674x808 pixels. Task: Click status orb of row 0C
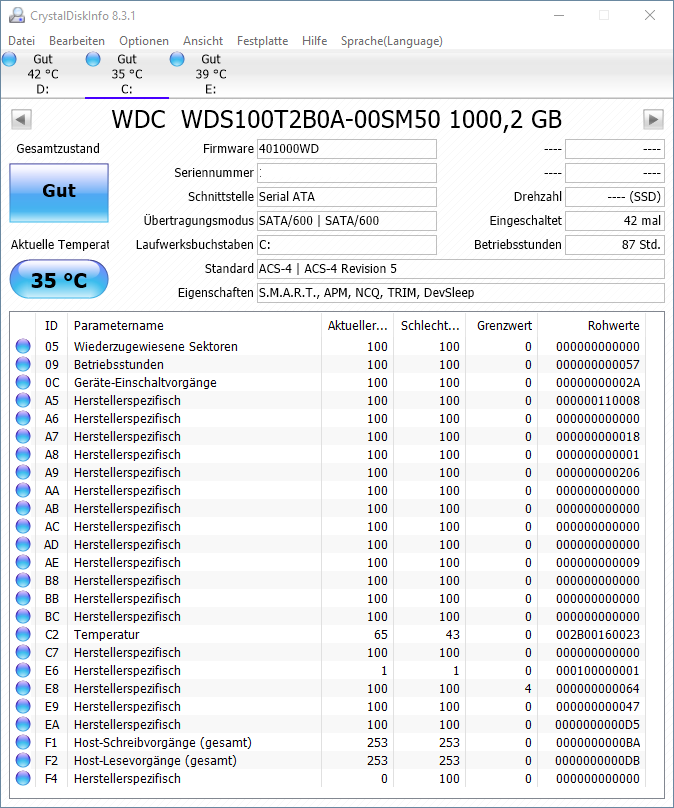[x=23, y=382]
